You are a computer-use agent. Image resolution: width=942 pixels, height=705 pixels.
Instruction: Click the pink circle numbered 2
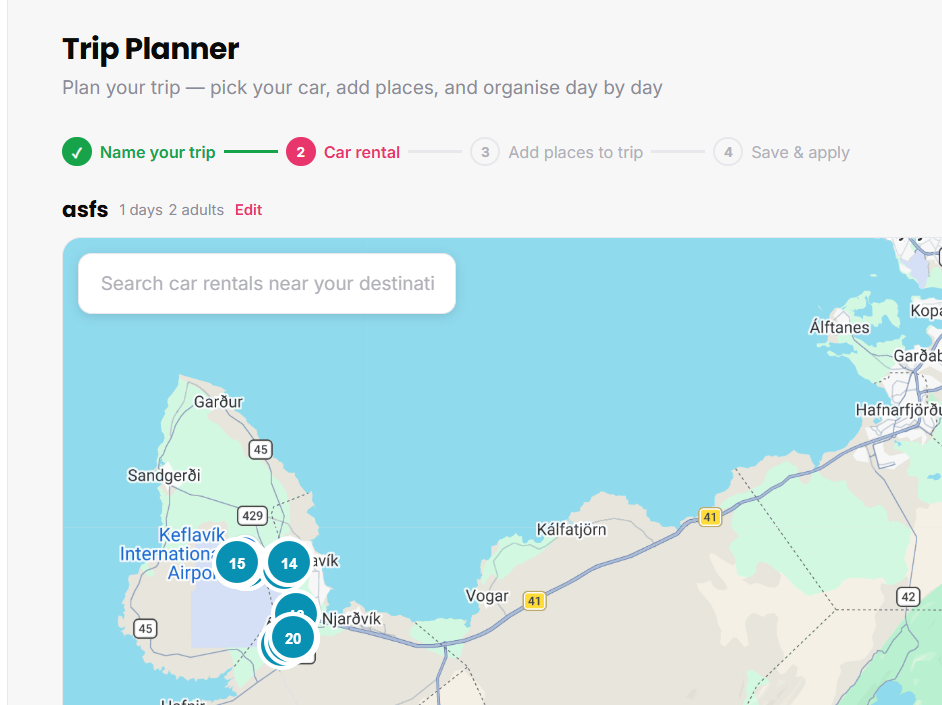(x=301, y=152)
